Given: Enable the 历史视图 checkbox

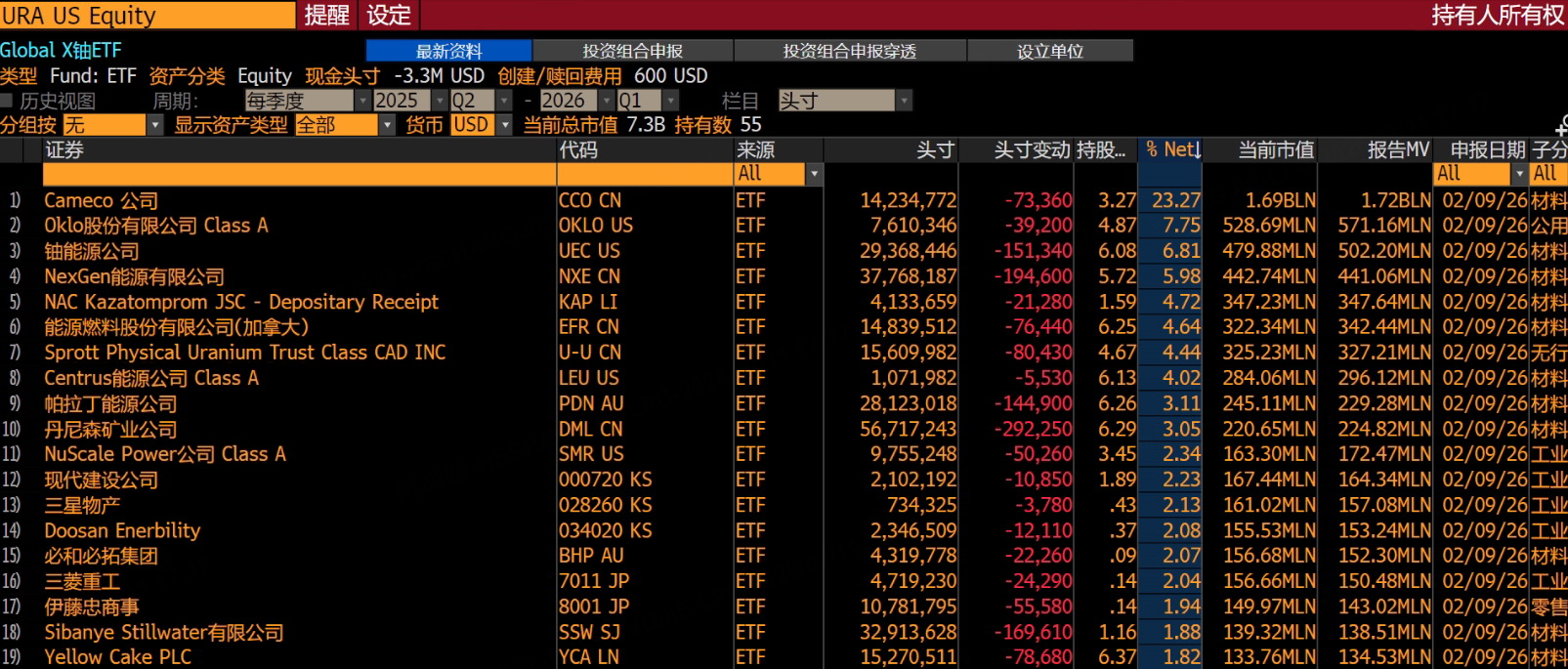Looking at the screenshot, I should click(7, 101).
